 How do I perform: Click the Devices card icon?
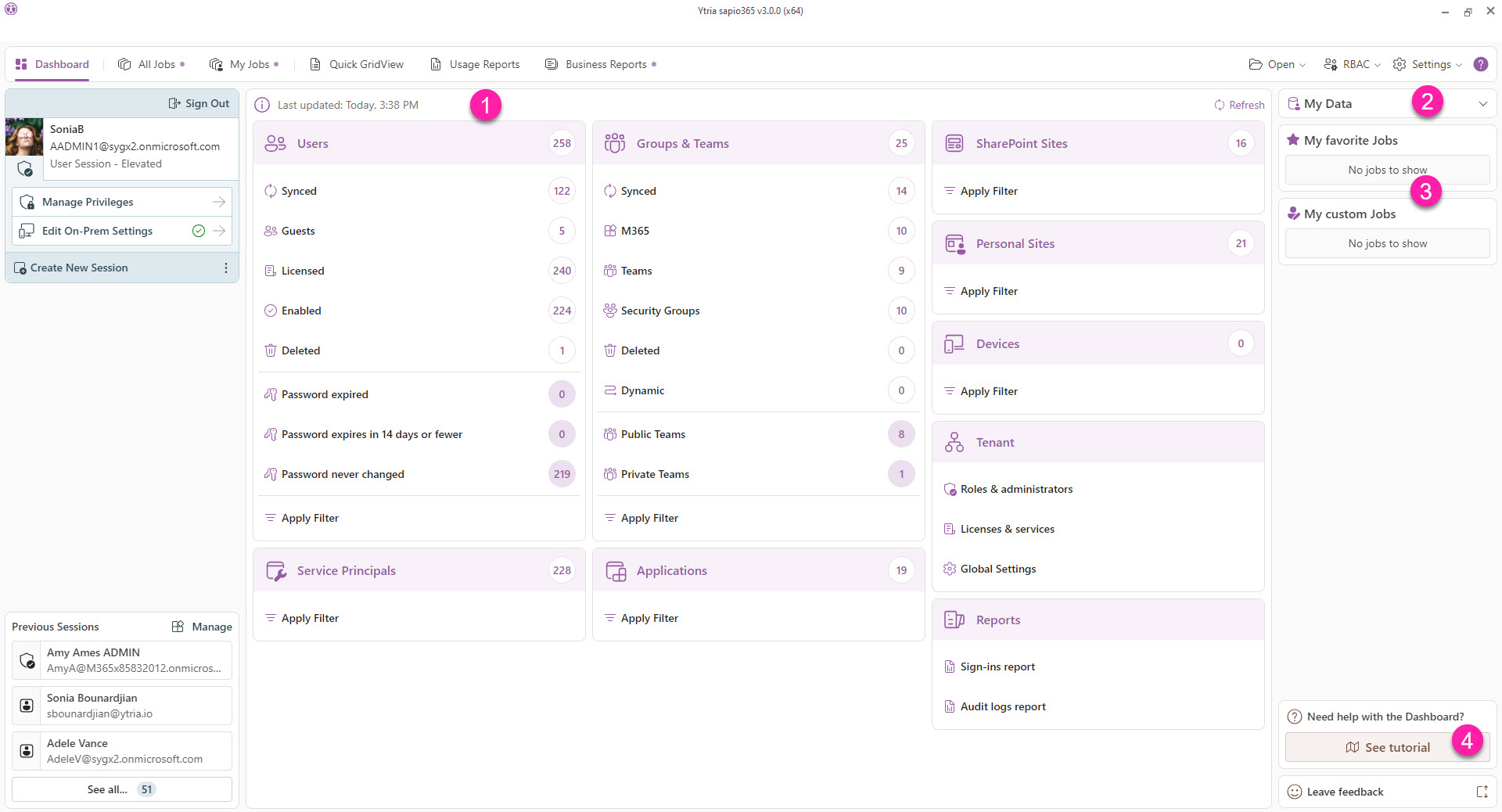pos(954,343)
